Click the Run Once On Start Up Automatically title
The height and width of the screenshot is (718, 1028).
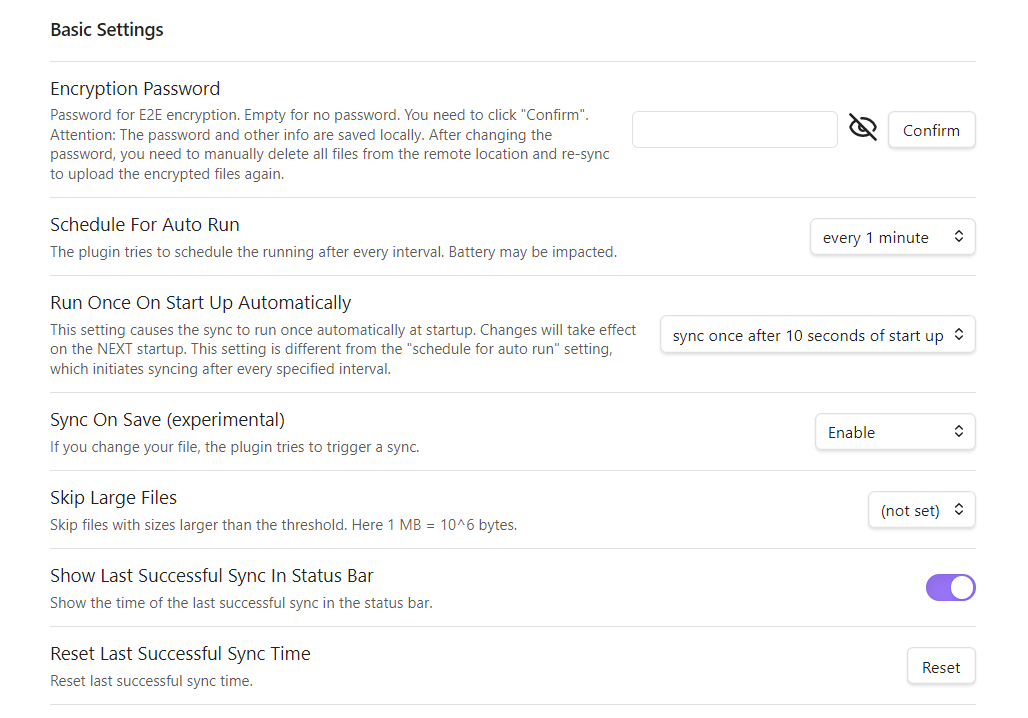click(x=201, y=303)
